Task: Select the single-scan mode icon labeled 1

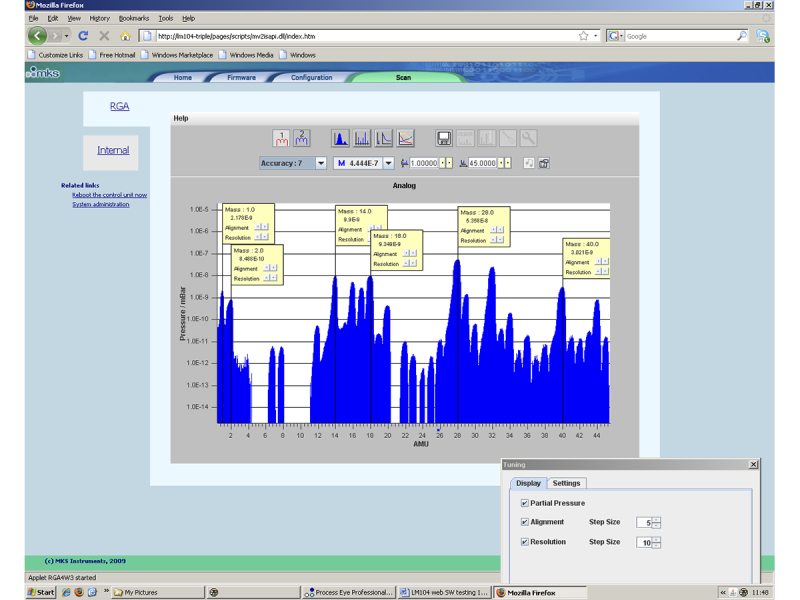Action: (x=282, y=138)
